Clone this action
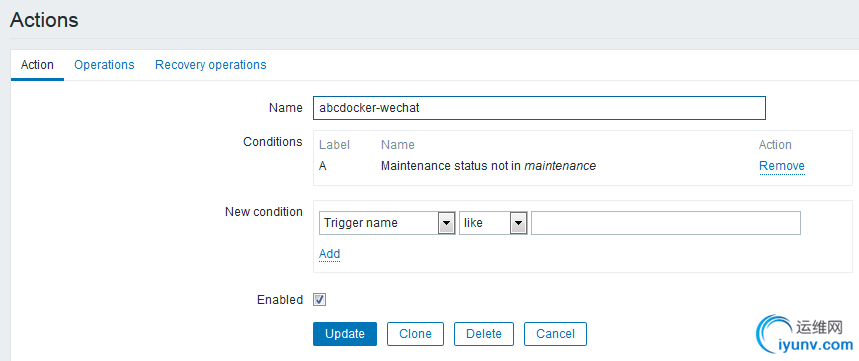The height and width of the screenshot is (361, 859). click(415, 334)
